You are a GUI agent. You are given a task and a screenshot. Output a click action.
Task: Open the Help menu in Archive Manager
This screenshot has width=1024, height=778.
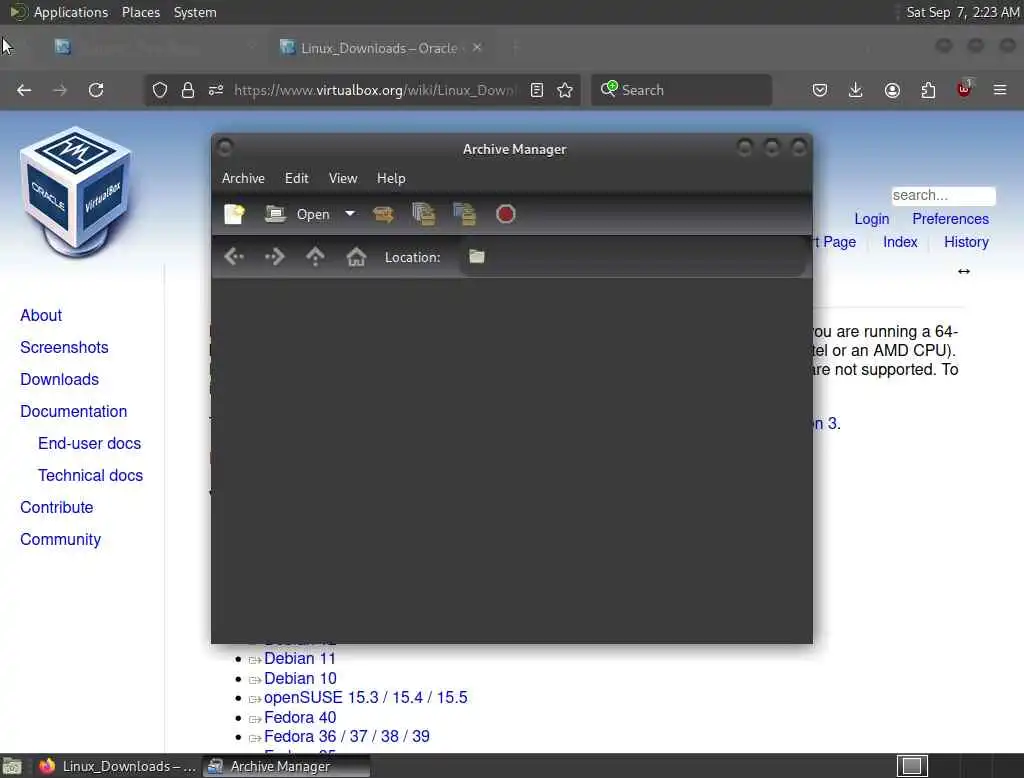click(x=391, y=178)
